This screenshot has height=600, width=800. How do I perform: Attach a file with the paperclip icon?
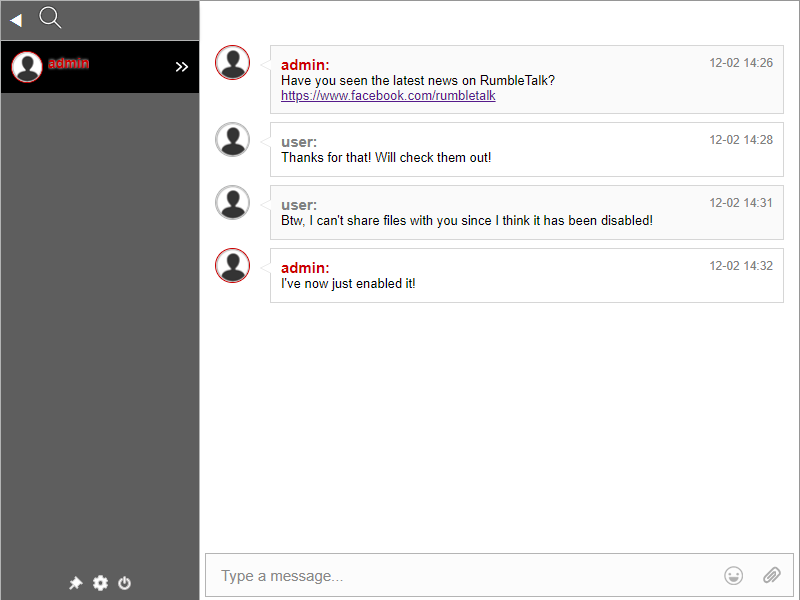[x=771, y=575]
